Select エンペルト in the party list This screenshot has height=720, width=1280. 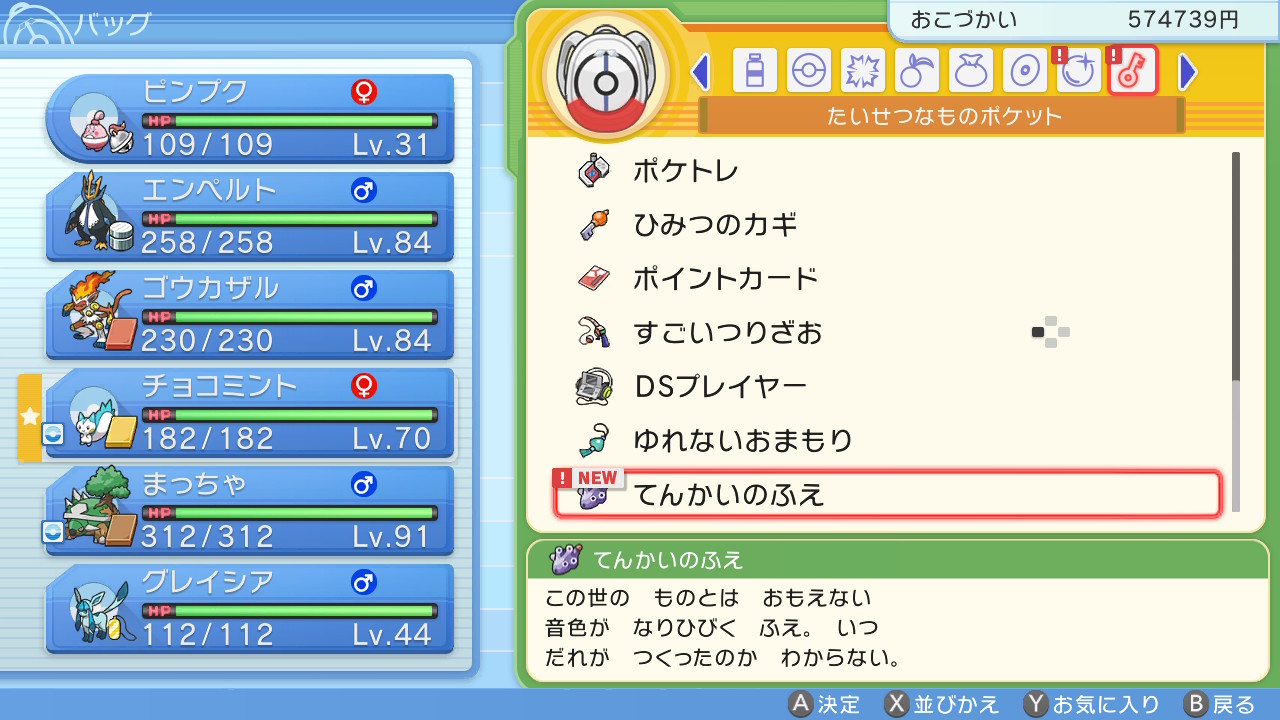[x=250, y=216]
